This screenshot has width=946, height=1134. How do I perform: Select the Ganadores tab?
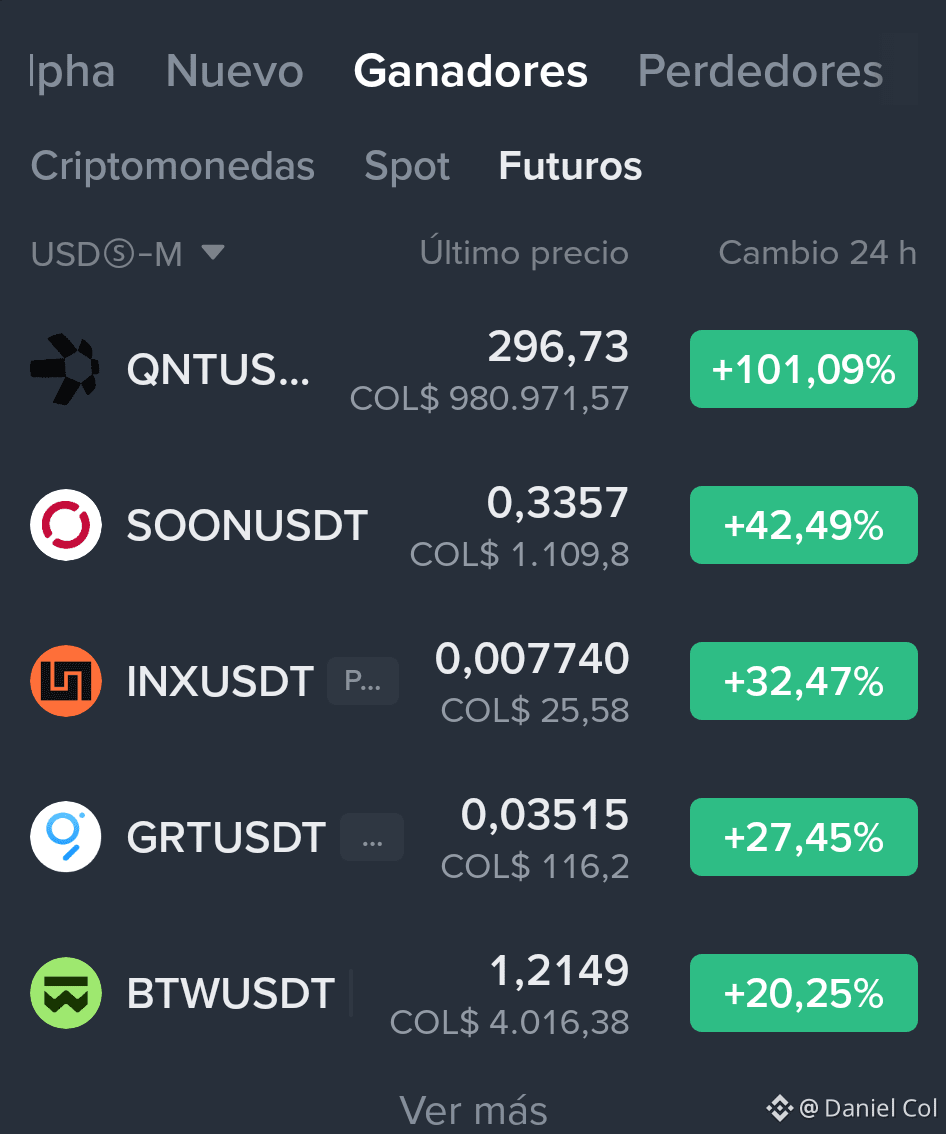point(470,71)
